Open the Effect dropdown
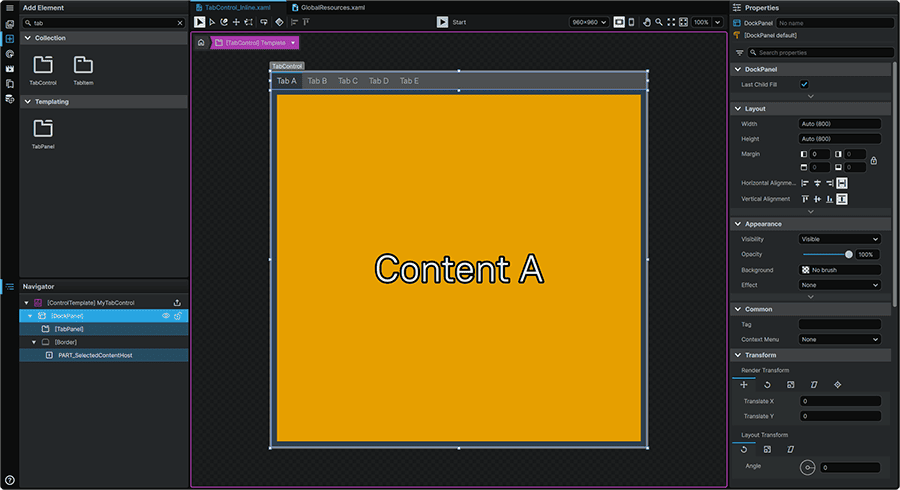 [x=840, y=285]
